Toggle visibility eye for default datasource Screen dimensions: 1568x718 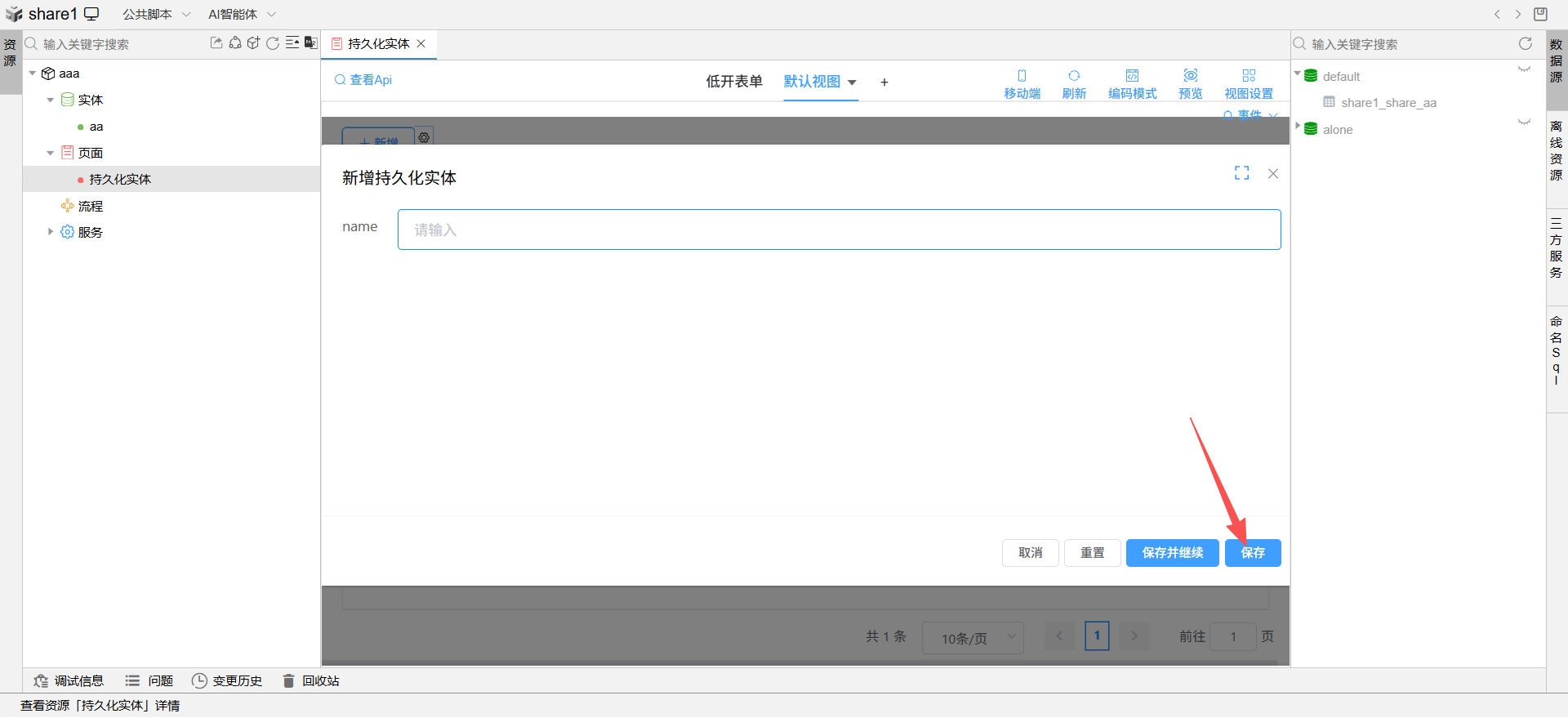pyautogui.click(x=1524, y=69)
